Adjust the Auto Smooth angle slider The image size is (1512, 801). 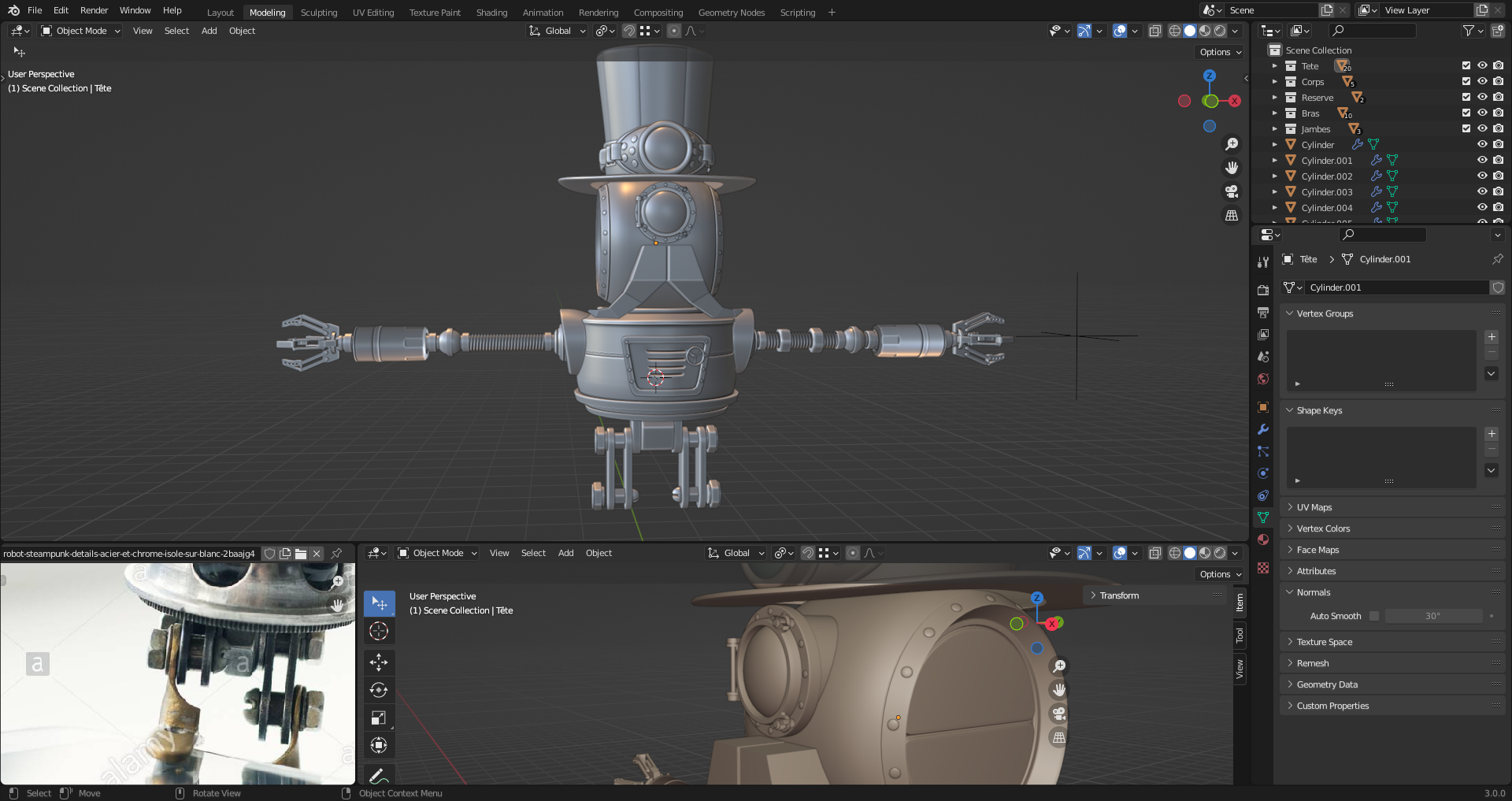(1432, 616)
